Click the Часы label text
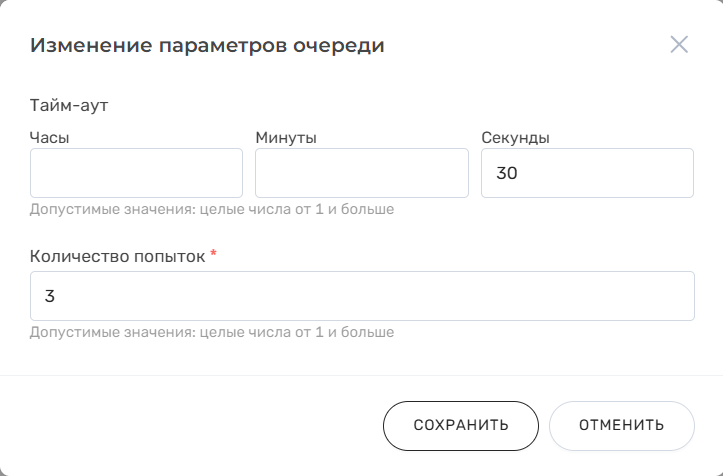The image size is (723, 476). (x=49, y=137)
